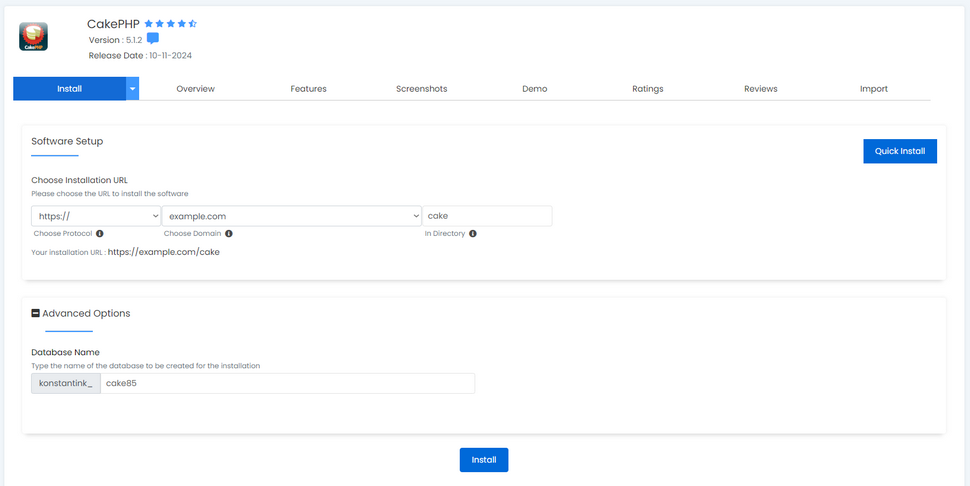The height and width of the screenshot is (486, 970).
Task: Click the Choose Installation URL label
Action: tap(80, 181)
